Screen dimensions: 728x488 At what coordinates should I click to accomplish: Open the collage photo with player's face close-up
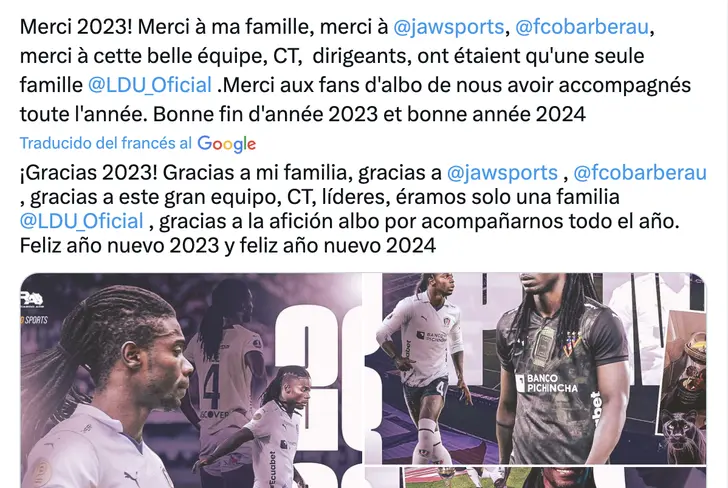coord(191,380)
